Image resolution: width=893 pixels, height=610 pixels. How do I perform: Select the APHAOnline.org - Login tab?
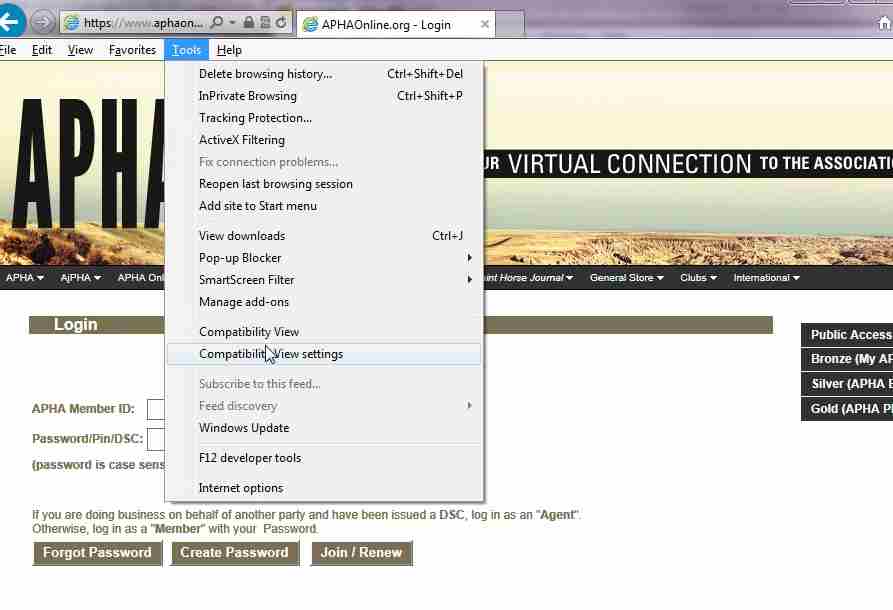(x=395, y=24)
